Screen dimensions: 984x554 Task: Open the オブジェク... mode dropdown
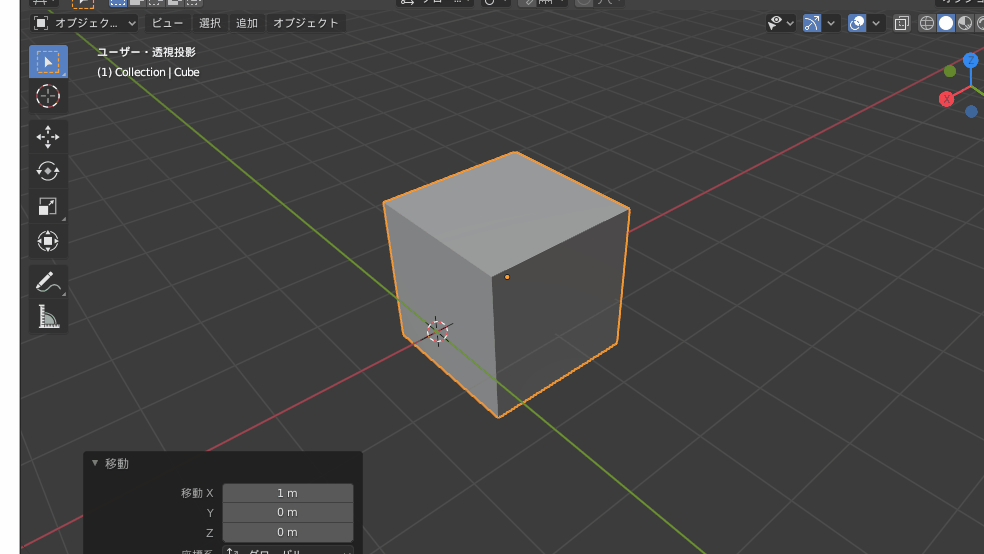tap(84, 23)
